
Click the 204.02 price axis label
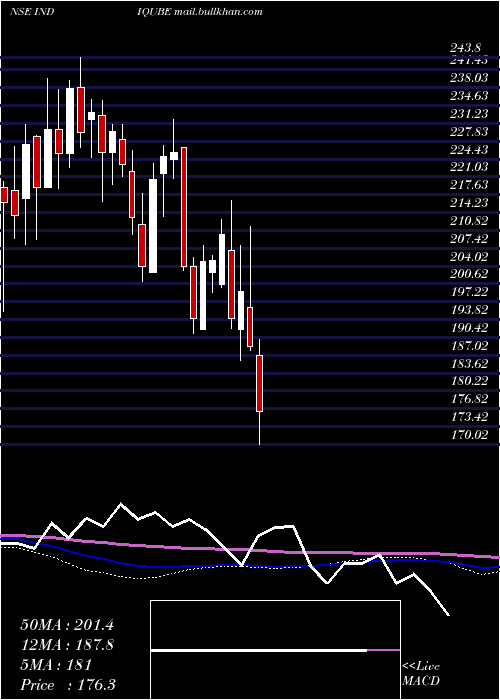pos(468,257)
